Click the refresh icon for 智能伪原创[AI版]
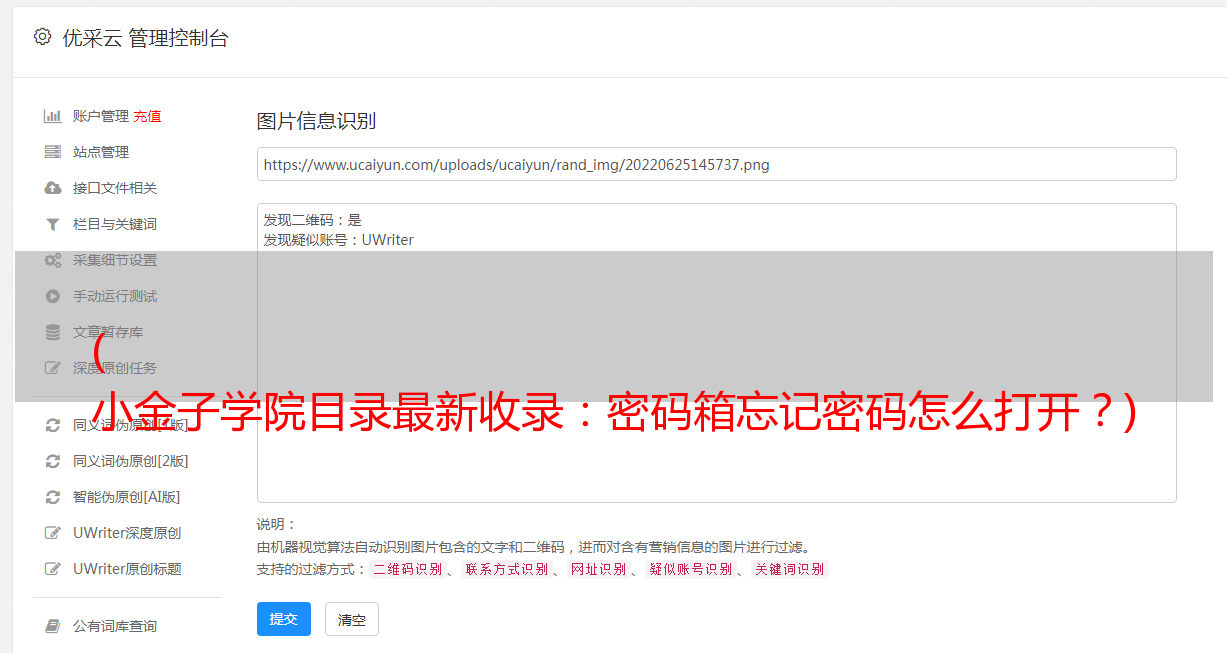 click(x=53, y=497)
